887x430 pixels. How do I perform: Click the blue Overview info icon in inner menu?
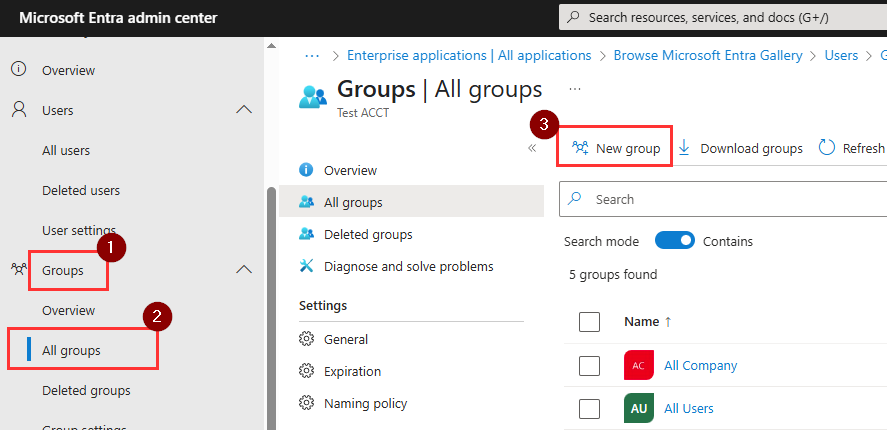click(306, 170)
